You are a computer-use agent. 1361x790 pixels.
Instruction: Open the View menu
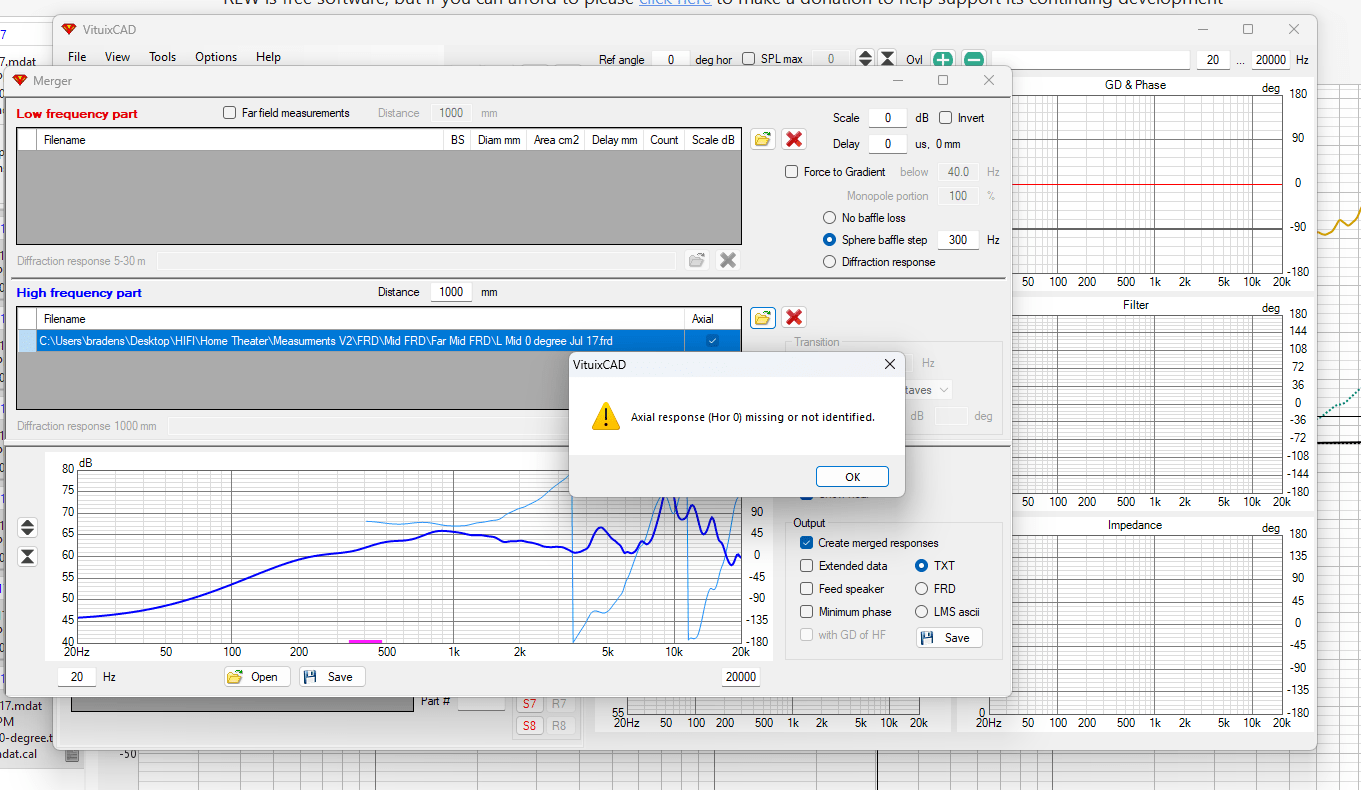point(118,57)
